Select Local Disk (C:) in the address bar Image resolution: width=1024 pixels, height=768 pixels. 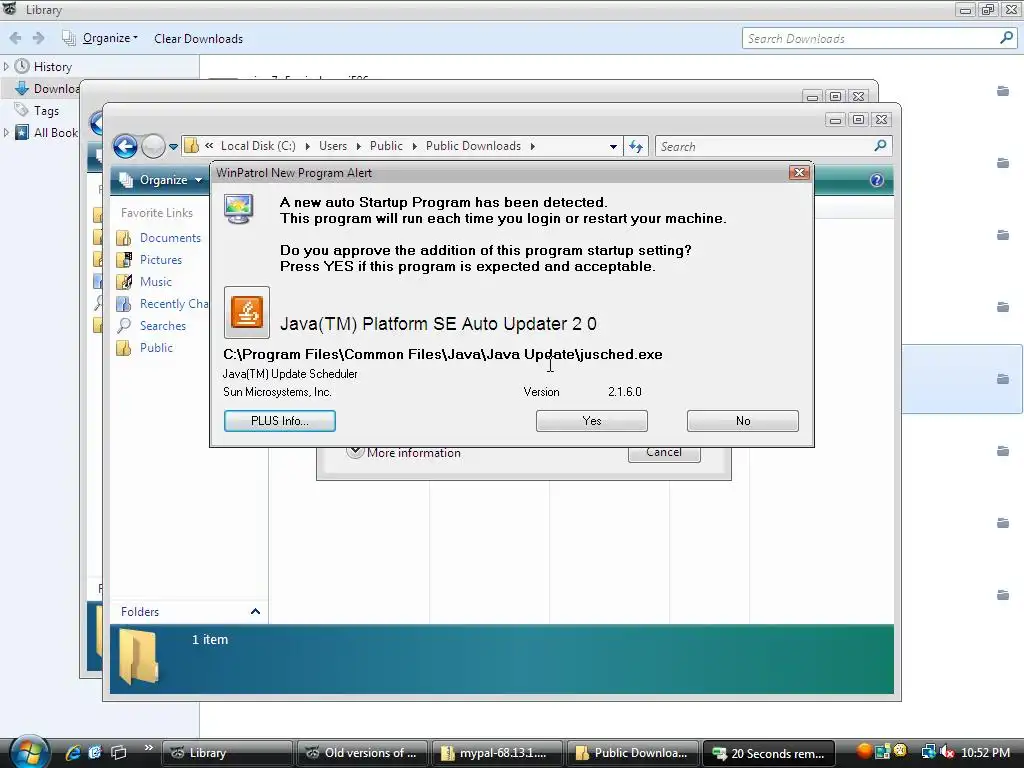click(x=258, y=146)
